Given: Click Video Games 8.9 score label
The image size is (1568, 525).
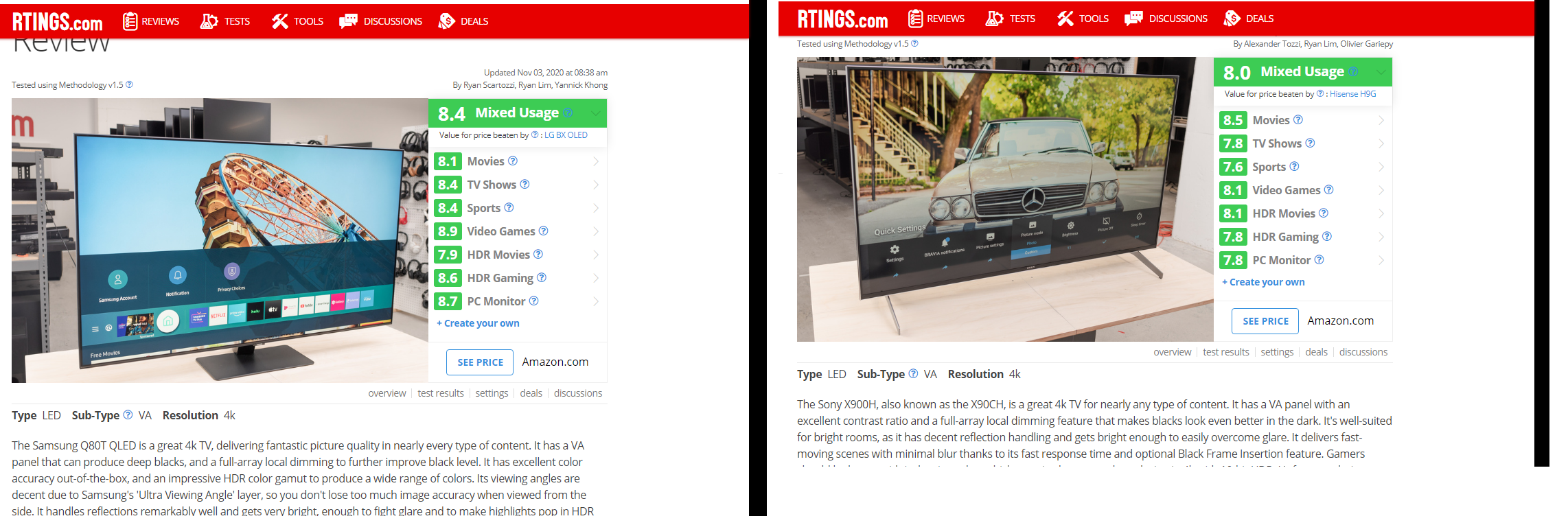Looking at the screenshot, I should pyautogui.click(x=500, y=231).
